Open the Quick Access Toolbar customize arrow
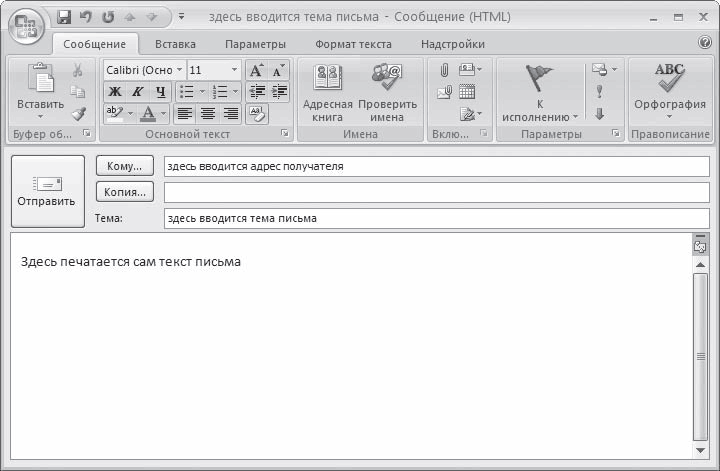The height and width of the screenshot is (471, 720). coord(181,17)
